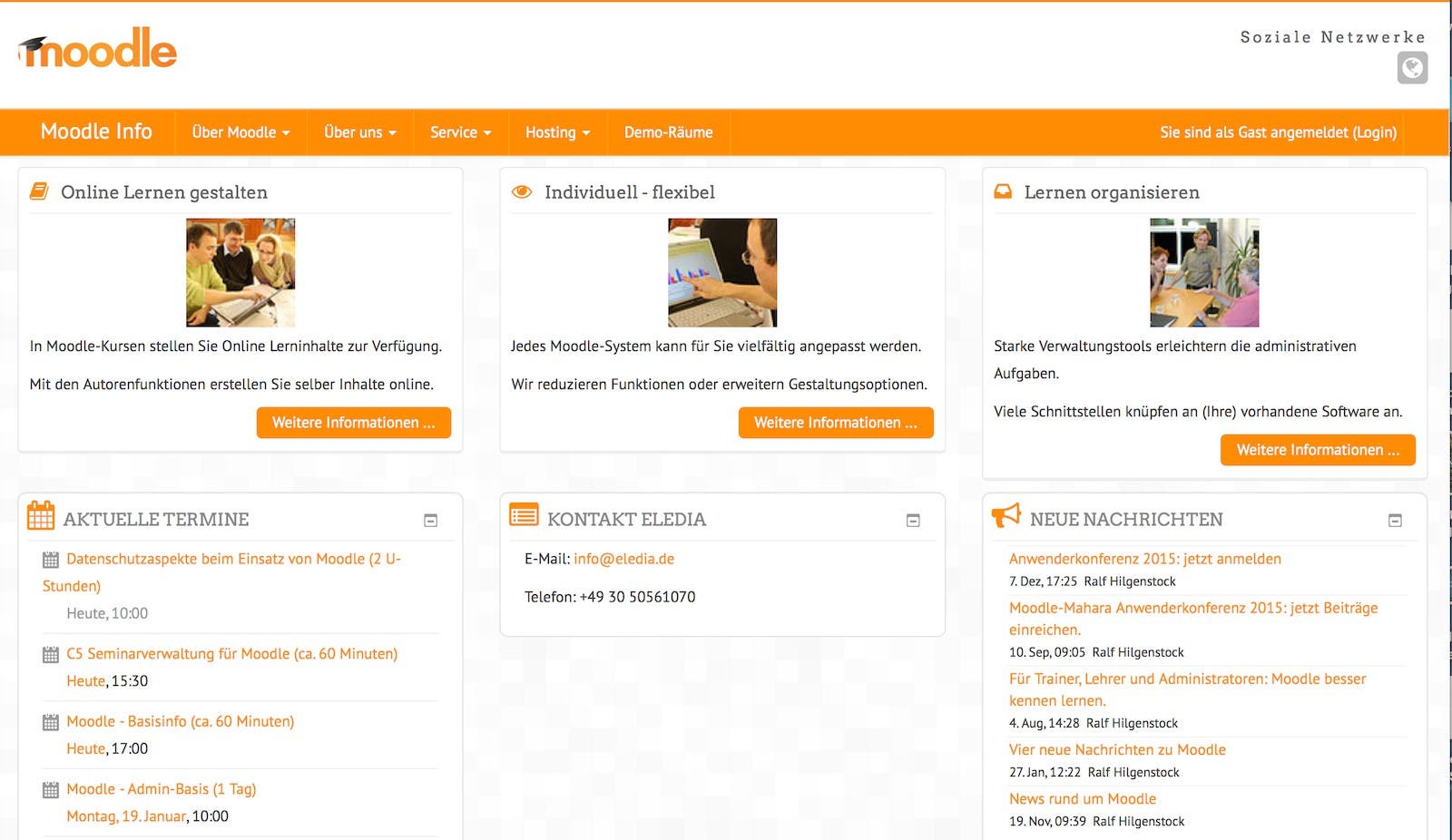Viewport: 1452px width, 840px height.
Task: Click the Moodle Info brand link
Action: (96, 132)
